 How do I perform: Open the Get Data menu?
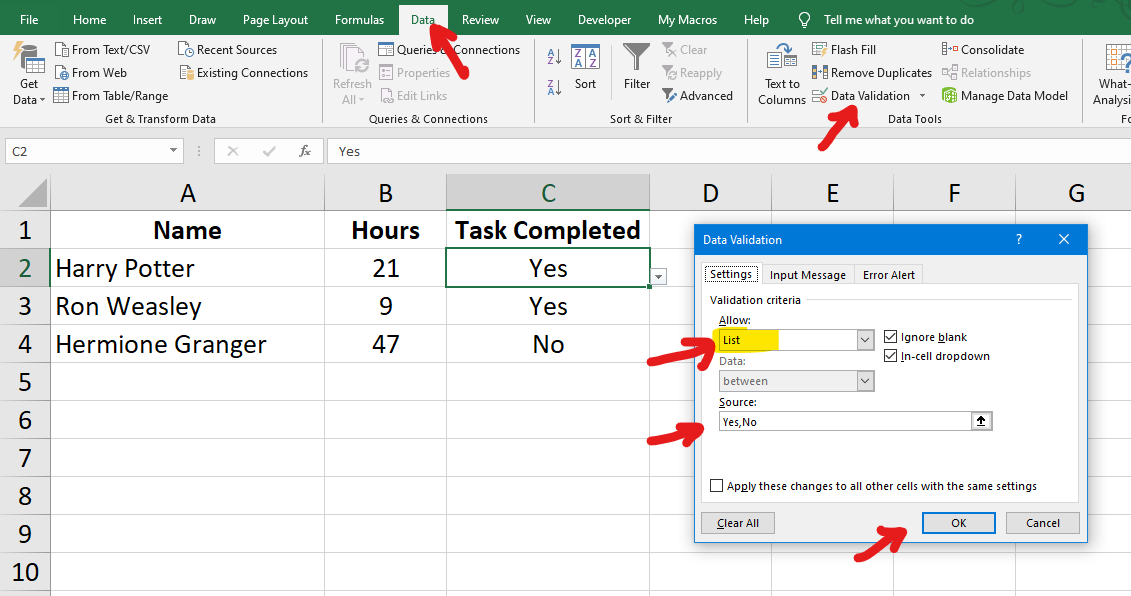pos(29,74)
